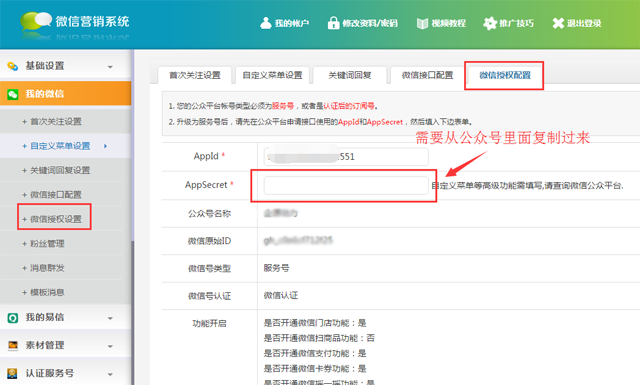The height and width of the screenshot is (385, 640).
Task: Open 自定义菜单设置 in the sidebar
Action: [x=60, y=146]
